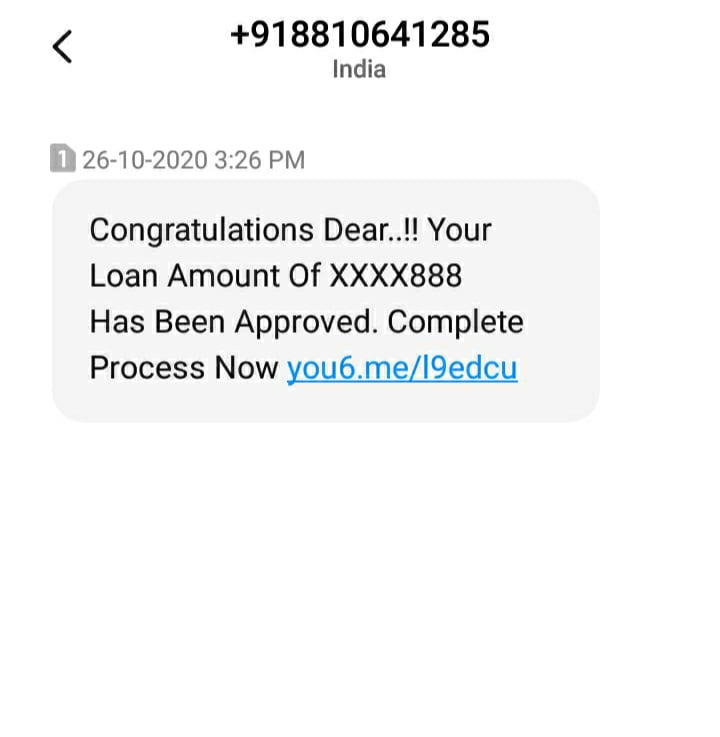720x737 pixels.
Task: Tap the words Loan Amount Of
Action: pos(204,276)
